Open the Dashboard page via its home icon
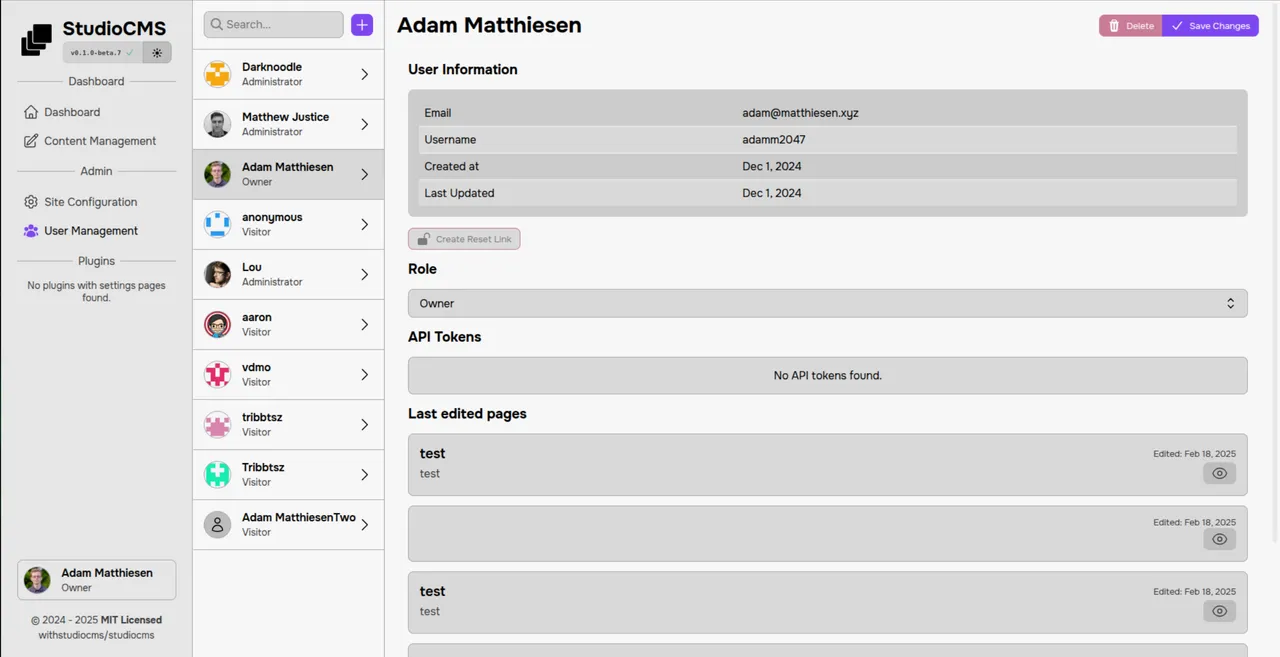Viewport: 1280px width, 657px height. 31,111
